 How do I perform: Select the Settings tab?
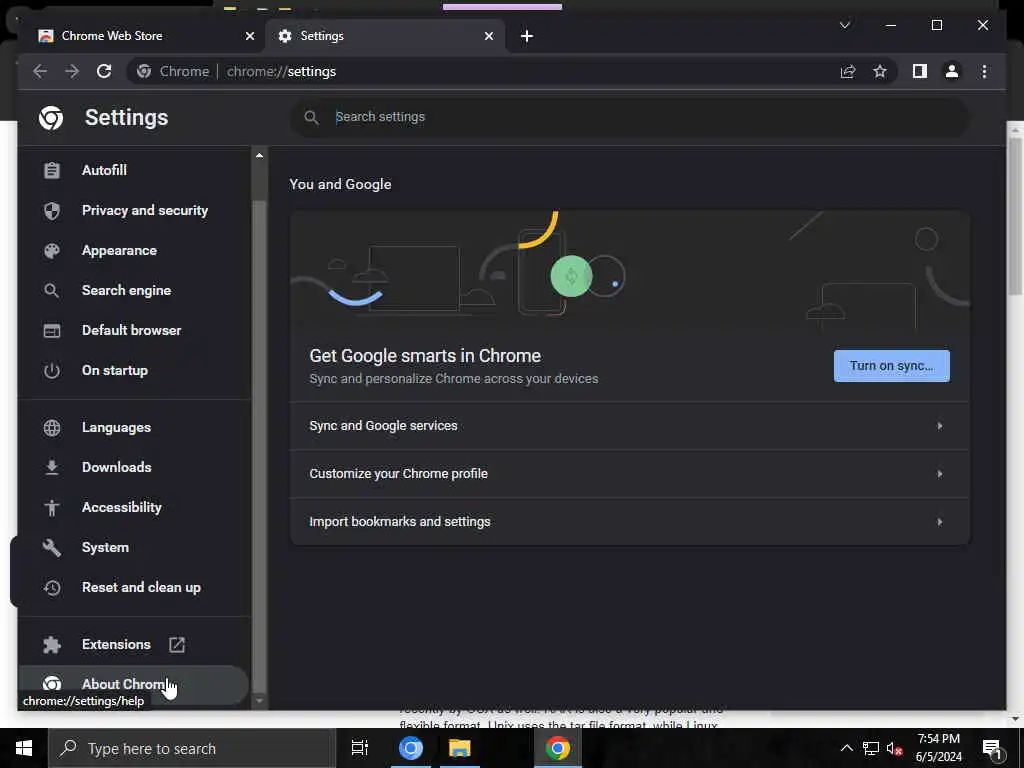coord(385,36)
